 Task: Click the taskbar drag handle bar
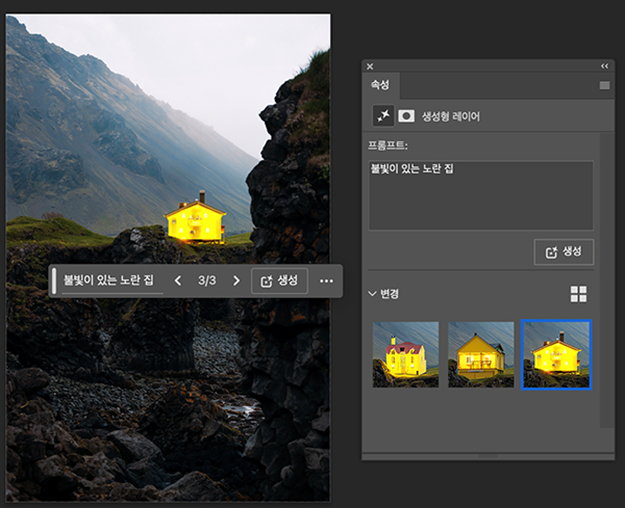54,281
